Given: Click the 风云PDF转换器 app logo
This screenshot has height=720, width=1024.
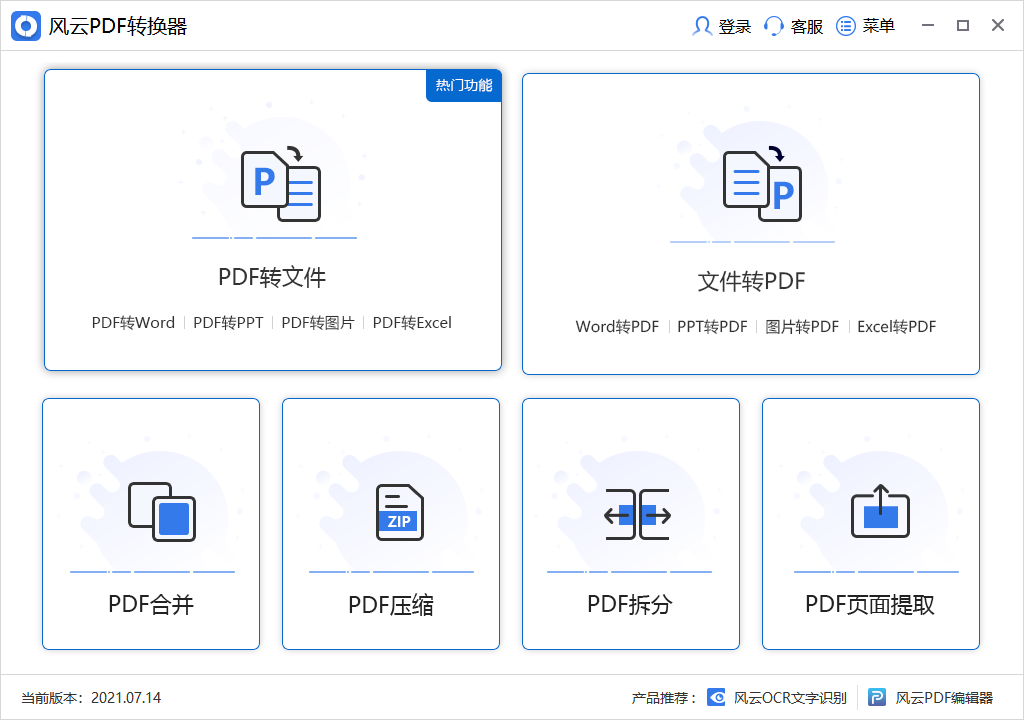Looking at the screenshot, I should point(25,25).
